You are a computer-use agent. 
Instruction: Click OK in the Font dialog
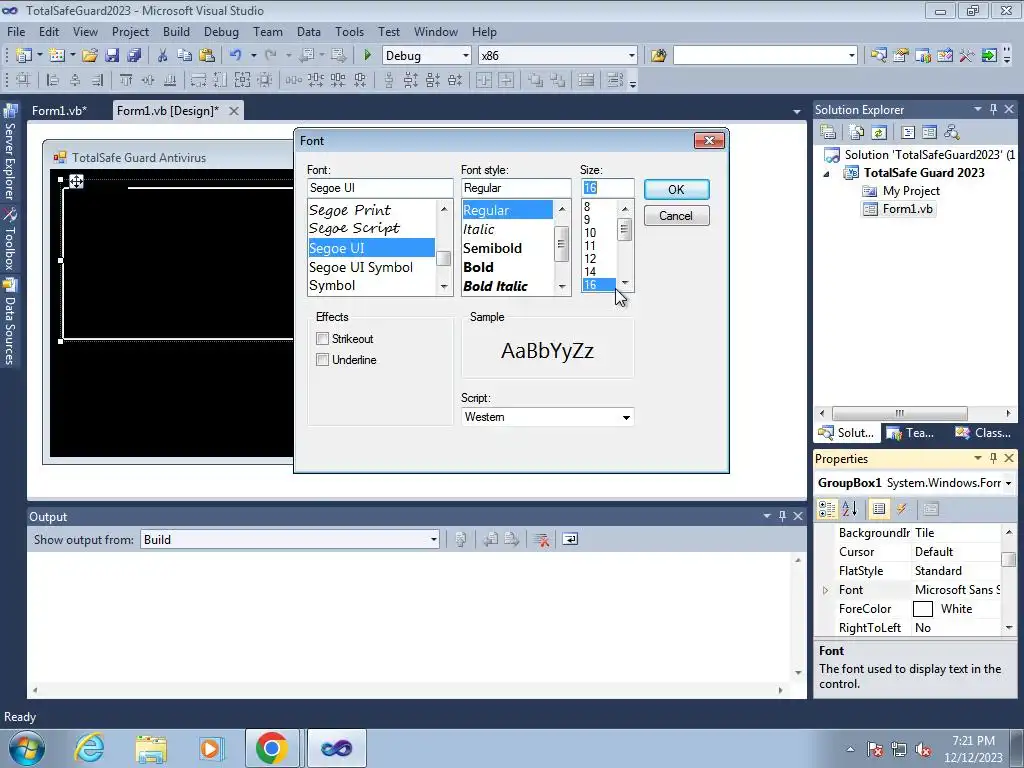(676, 189)
